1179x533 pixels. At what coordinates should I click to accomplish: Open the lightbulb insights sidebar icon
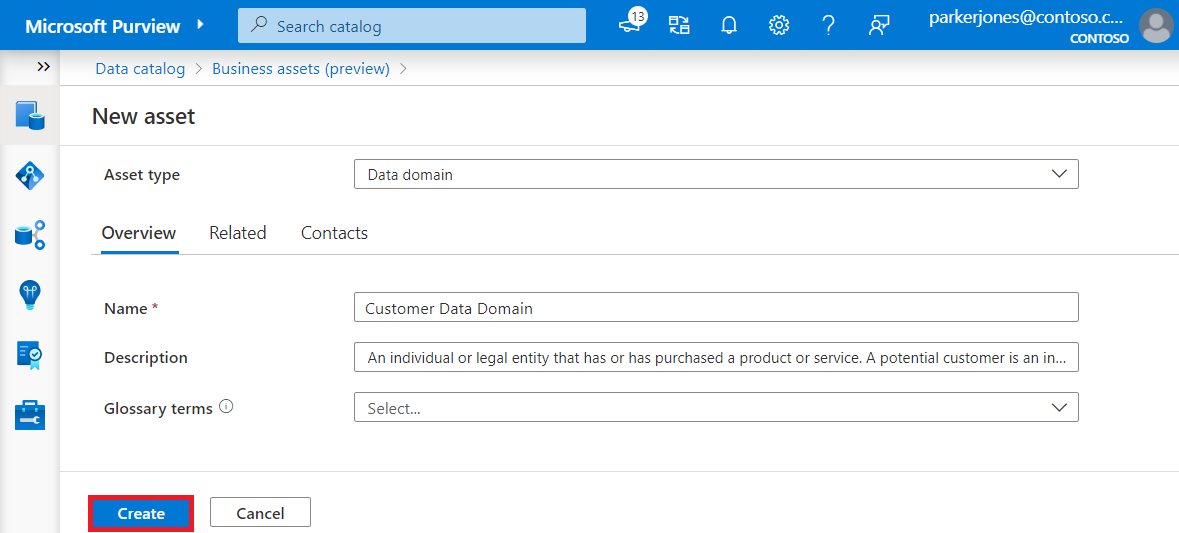30,294
